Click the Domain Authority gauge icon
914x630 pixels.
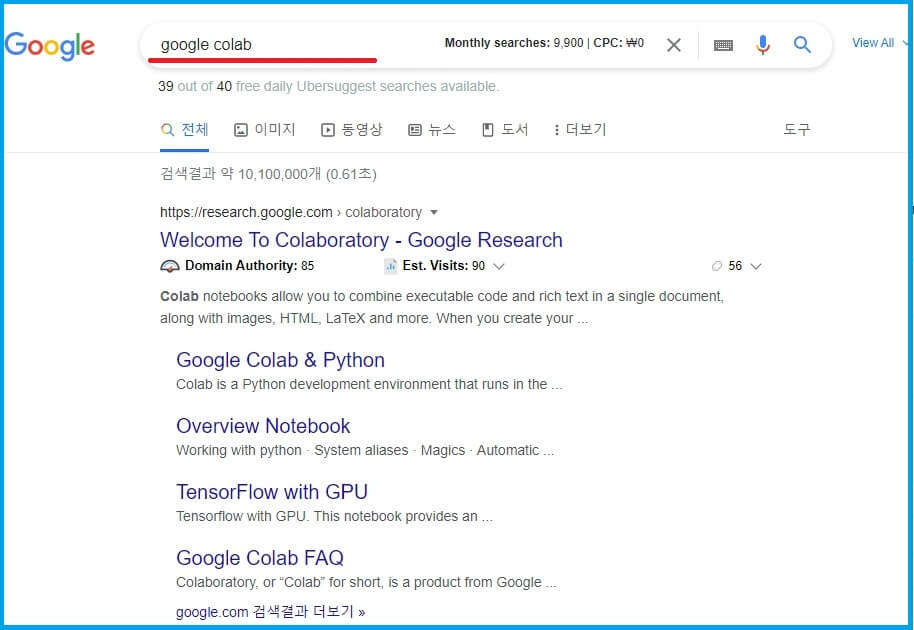pos(170,266)
